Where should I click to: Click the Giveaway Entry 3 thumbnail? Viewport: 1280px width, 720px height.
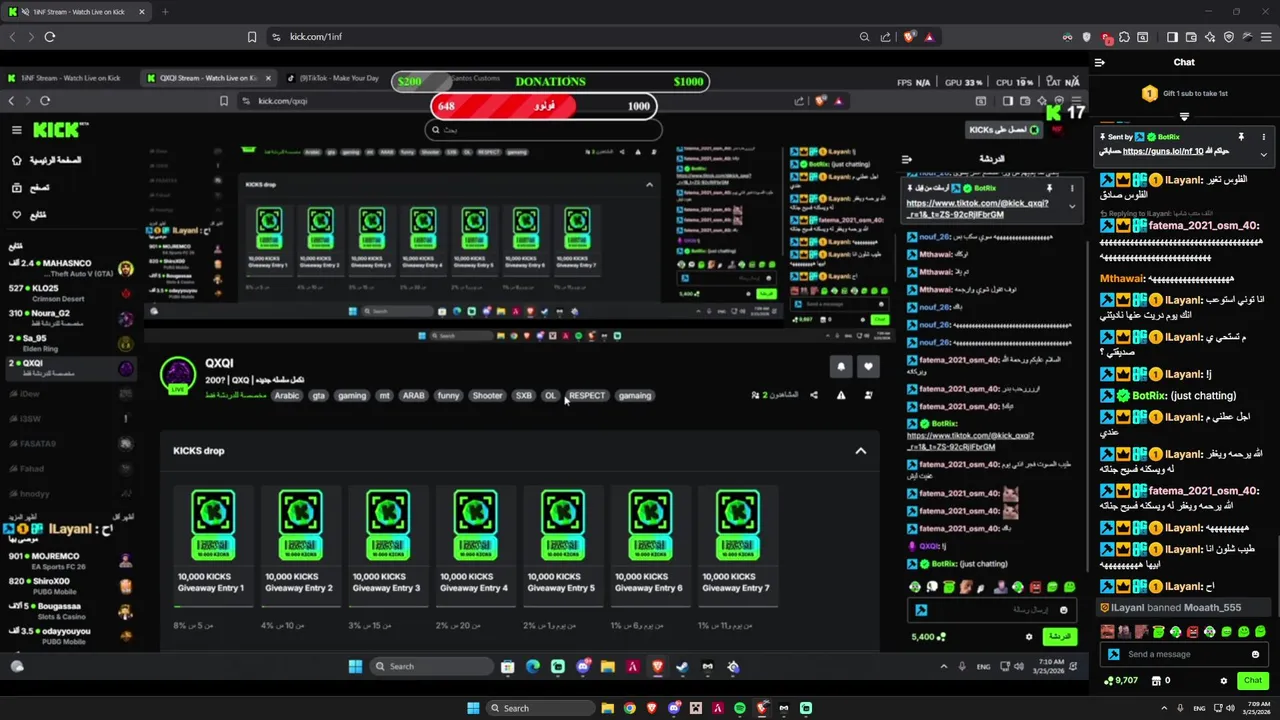(x=387, y=524)
